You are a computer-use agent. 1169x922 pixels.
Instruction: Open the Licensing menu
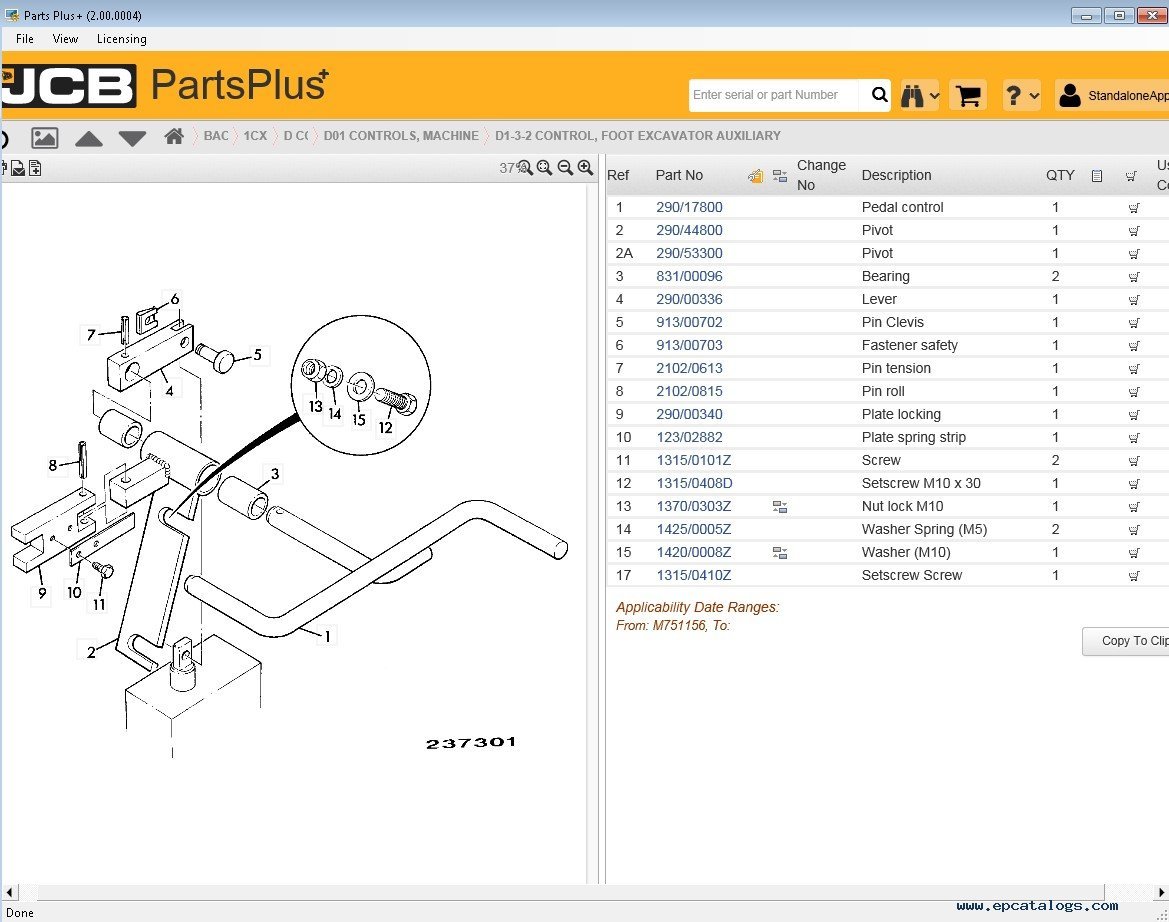click(121, 39)
